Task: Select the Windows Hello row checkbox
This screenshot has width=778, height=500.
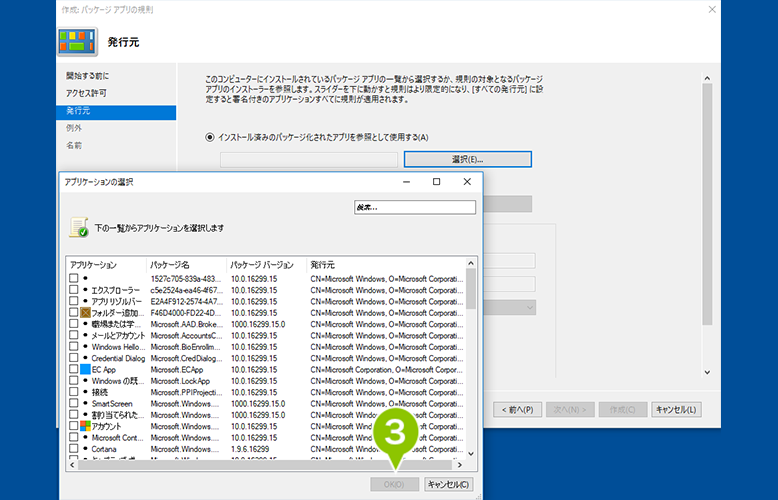Action: (x=73, y=347)
